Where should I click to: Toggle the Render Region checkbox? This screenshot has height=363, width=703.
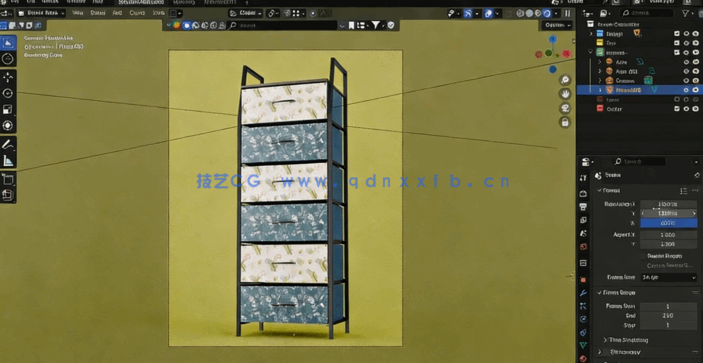tap(643, 256)
